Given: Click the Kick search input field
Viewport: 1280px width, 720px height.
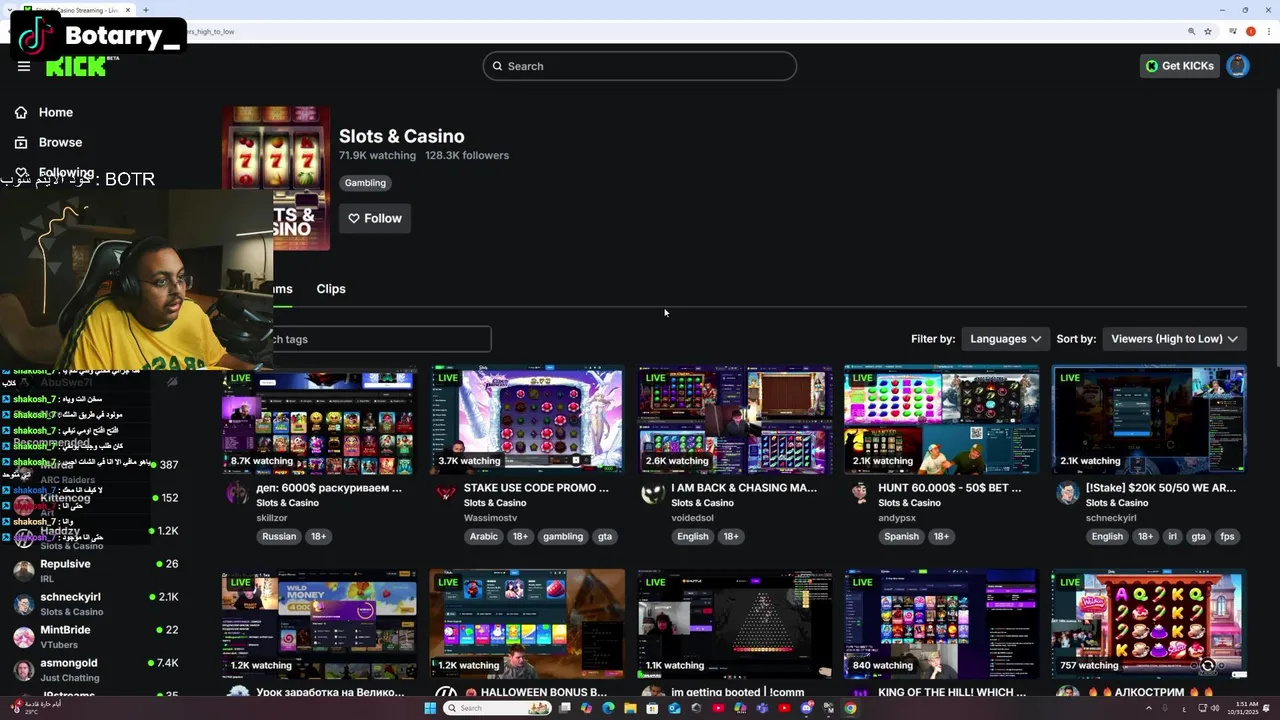Looking at the screenshot, I should tap(640, 66).
